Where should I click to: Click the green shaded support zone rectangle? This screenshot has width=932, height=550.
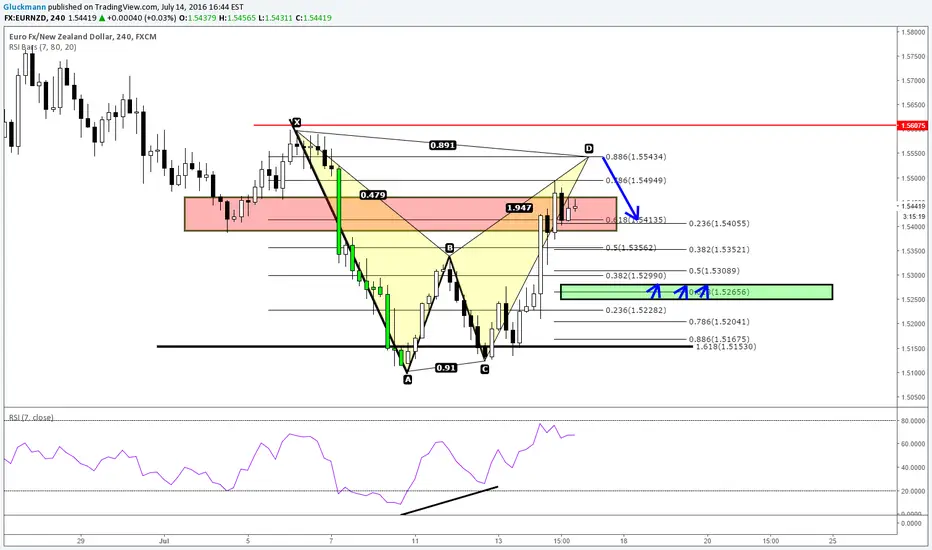click(696, 291)
